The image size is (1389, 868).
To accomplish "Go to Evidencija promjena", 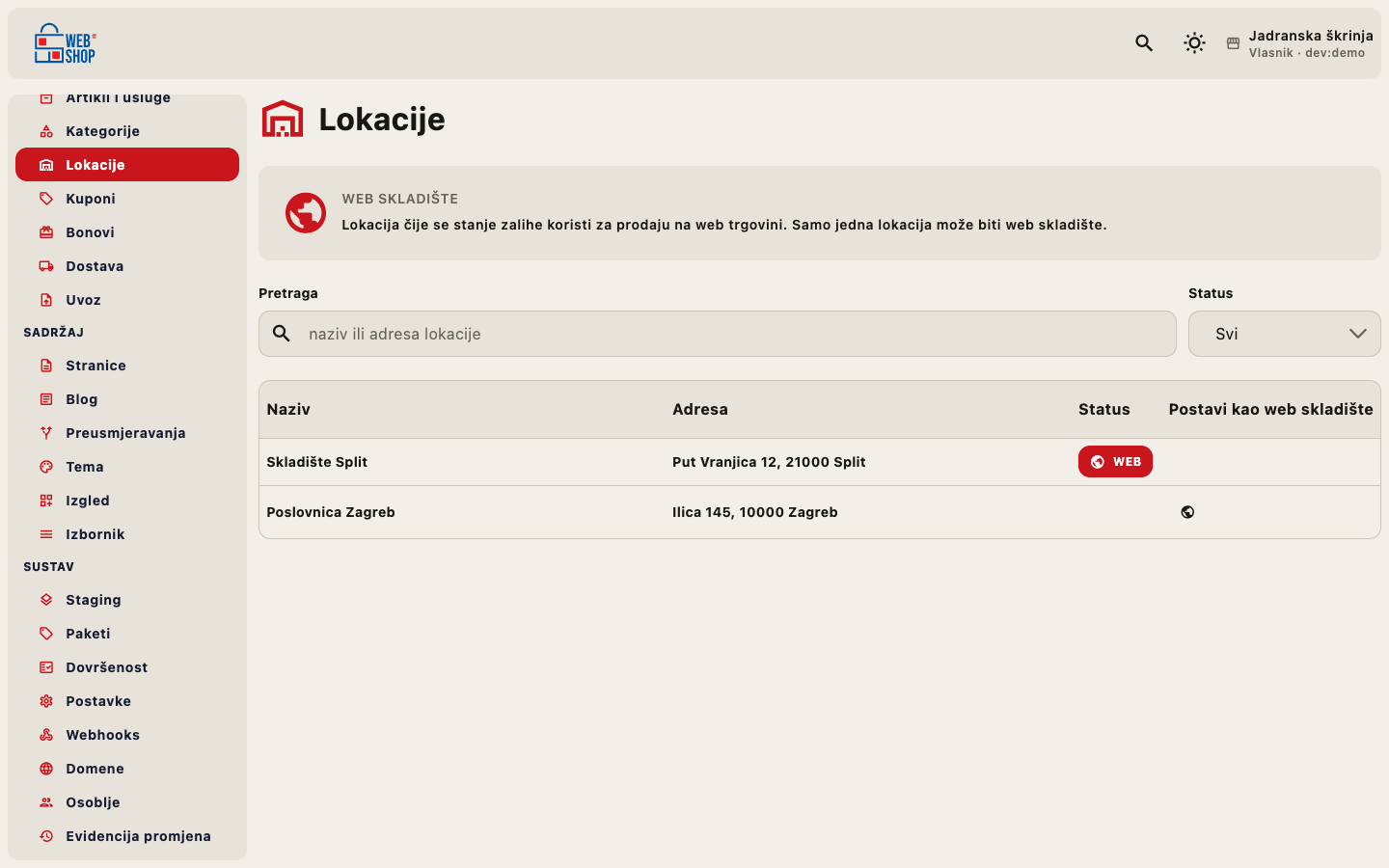I will pyautogui.click(x=127, y=836).
